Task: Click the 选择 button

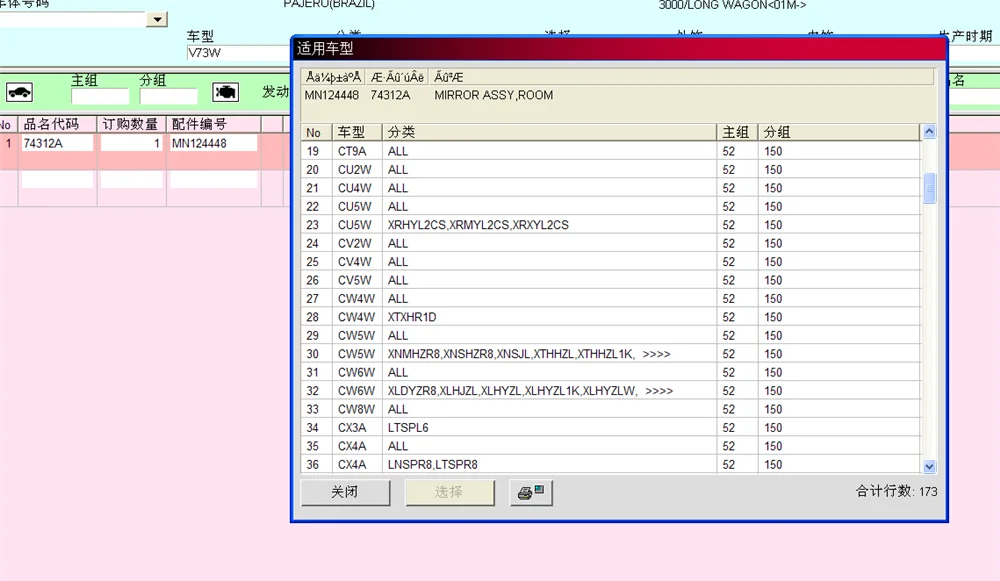Action: click(449, 492)
